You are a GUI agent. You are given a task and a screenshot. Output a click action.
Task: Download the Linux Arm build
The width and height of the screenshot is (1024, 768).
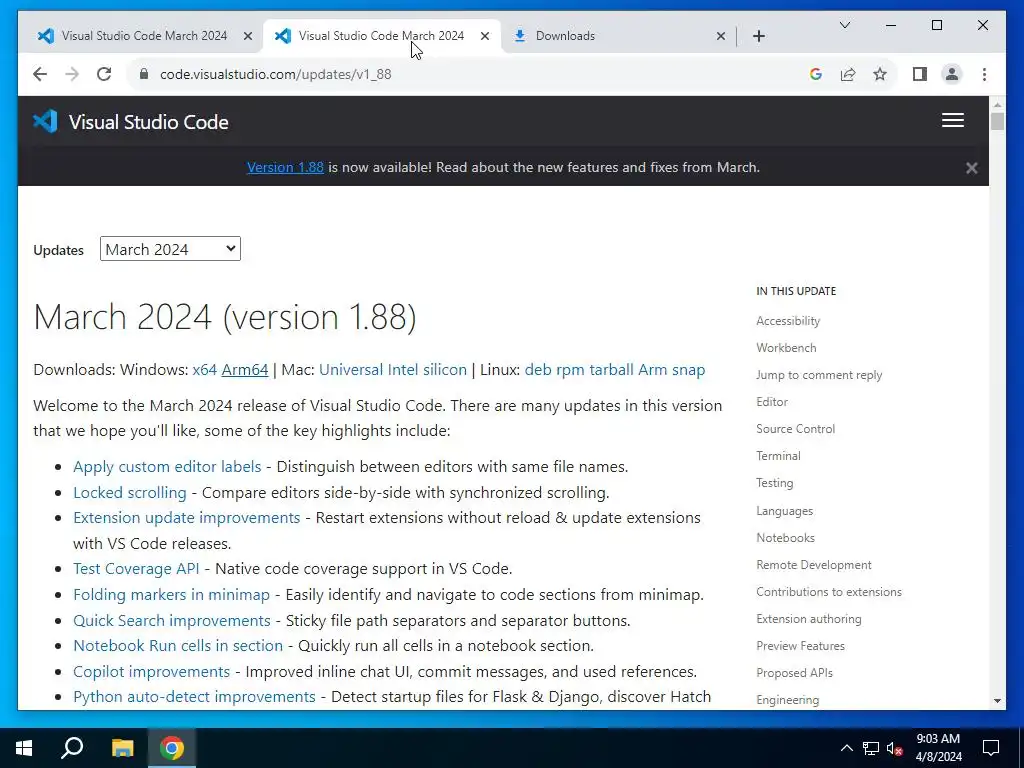coord(652,370)
